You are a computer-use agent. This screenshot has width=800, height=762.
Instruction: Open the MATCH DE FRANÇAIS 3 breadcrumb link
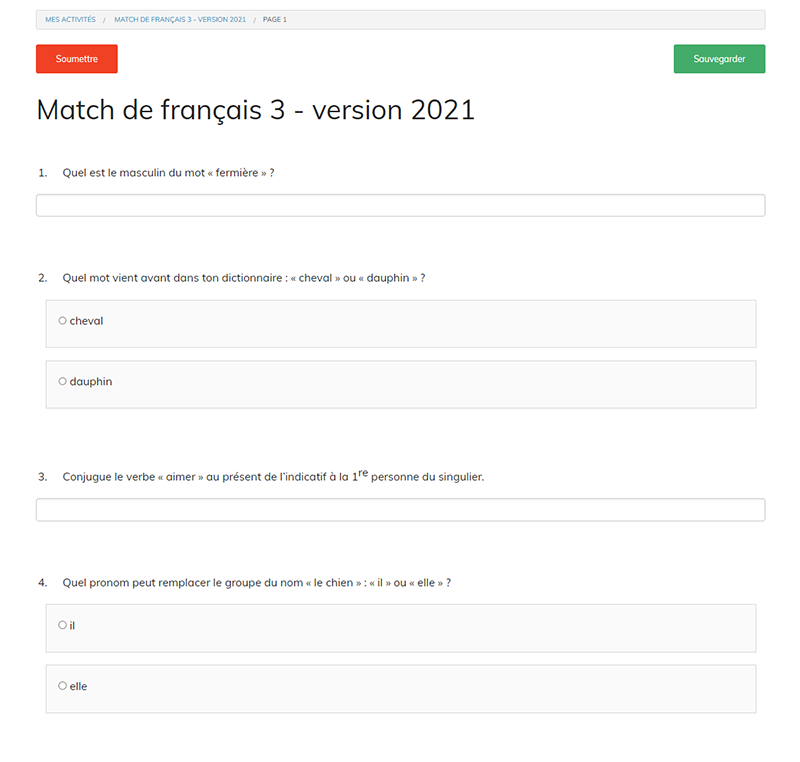(x=181, y=19)
